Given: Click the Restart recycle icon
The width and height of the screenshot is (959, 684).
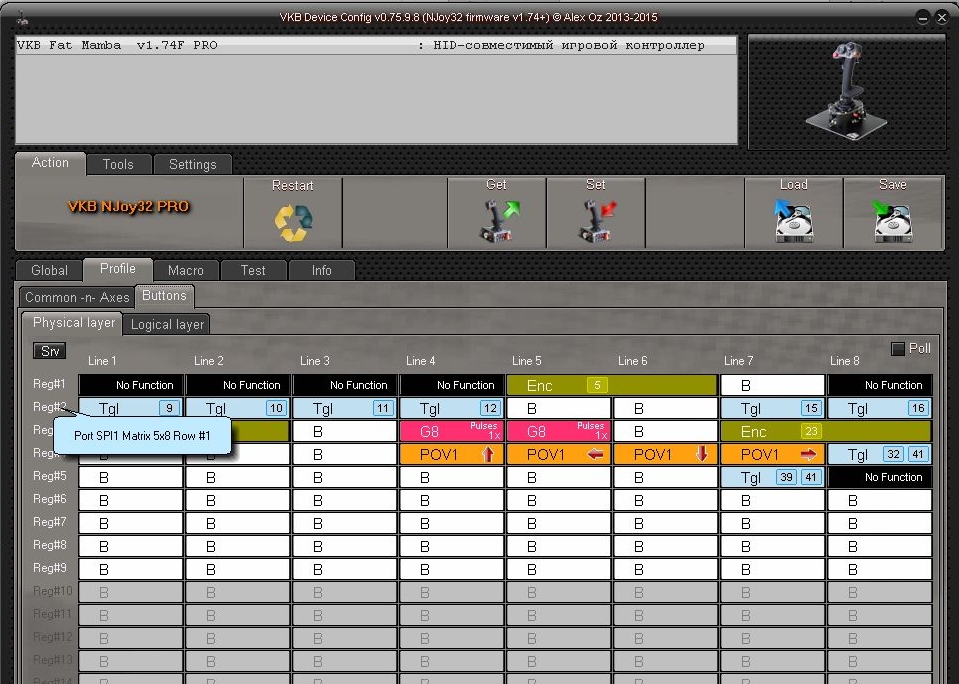Looking at the screenshot, I should click(293, 223).
